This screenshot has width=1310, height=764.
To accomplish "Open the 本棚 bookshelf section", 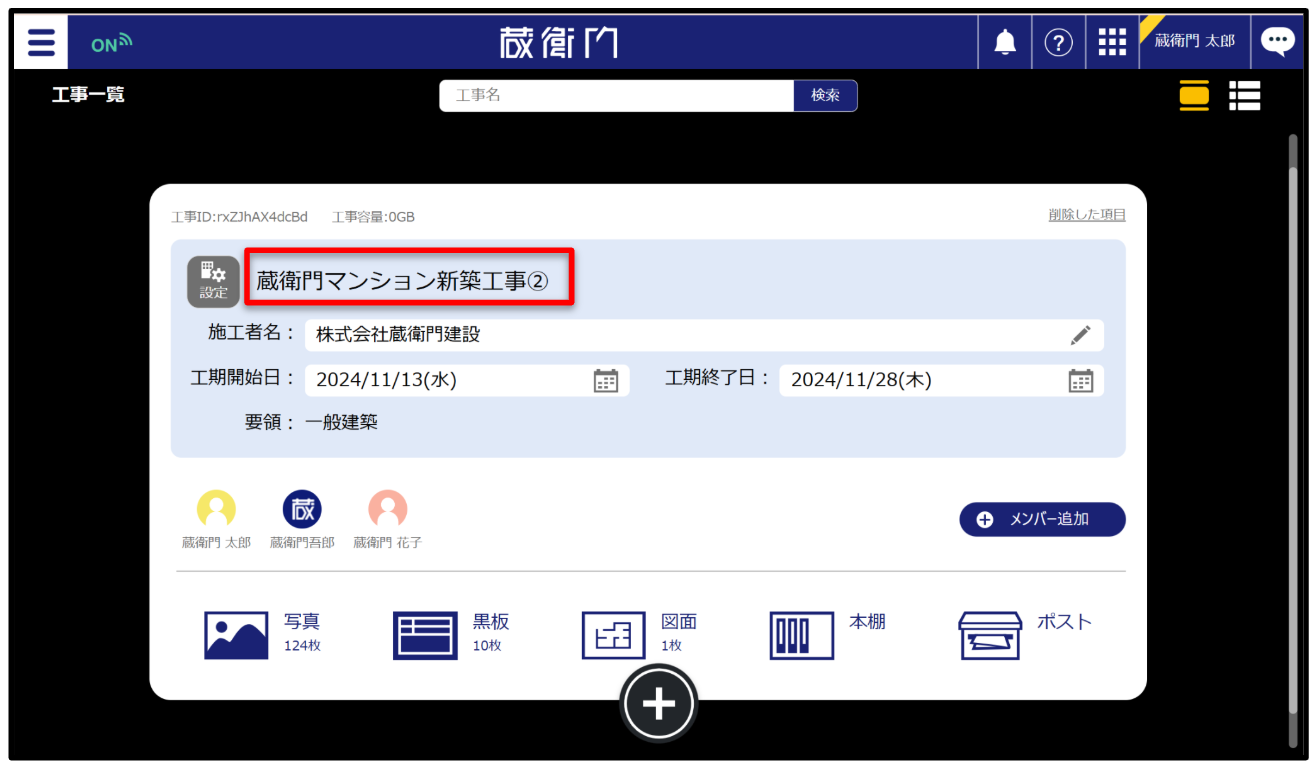I will click(801, 635).
